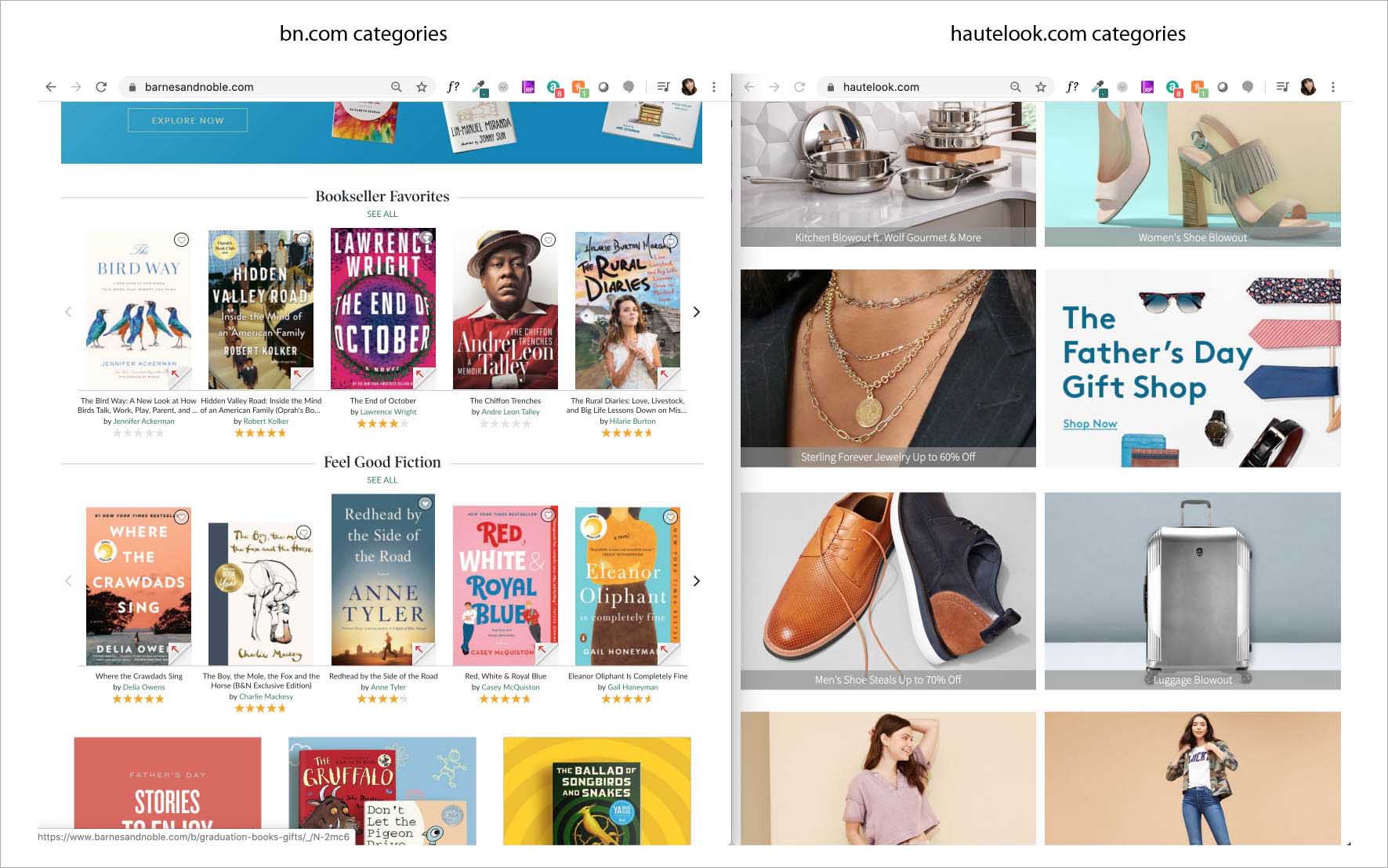The width and height of the screenshot is (1388, 868).
Task: Open author link Andre Leon Talley
Action: (x=510, y=412)
